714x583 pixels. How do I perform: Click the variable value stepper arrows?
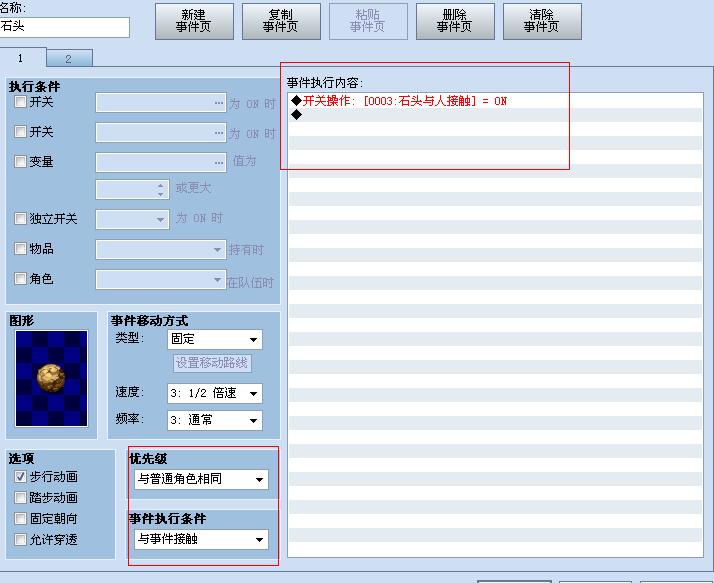coord(160,190)
